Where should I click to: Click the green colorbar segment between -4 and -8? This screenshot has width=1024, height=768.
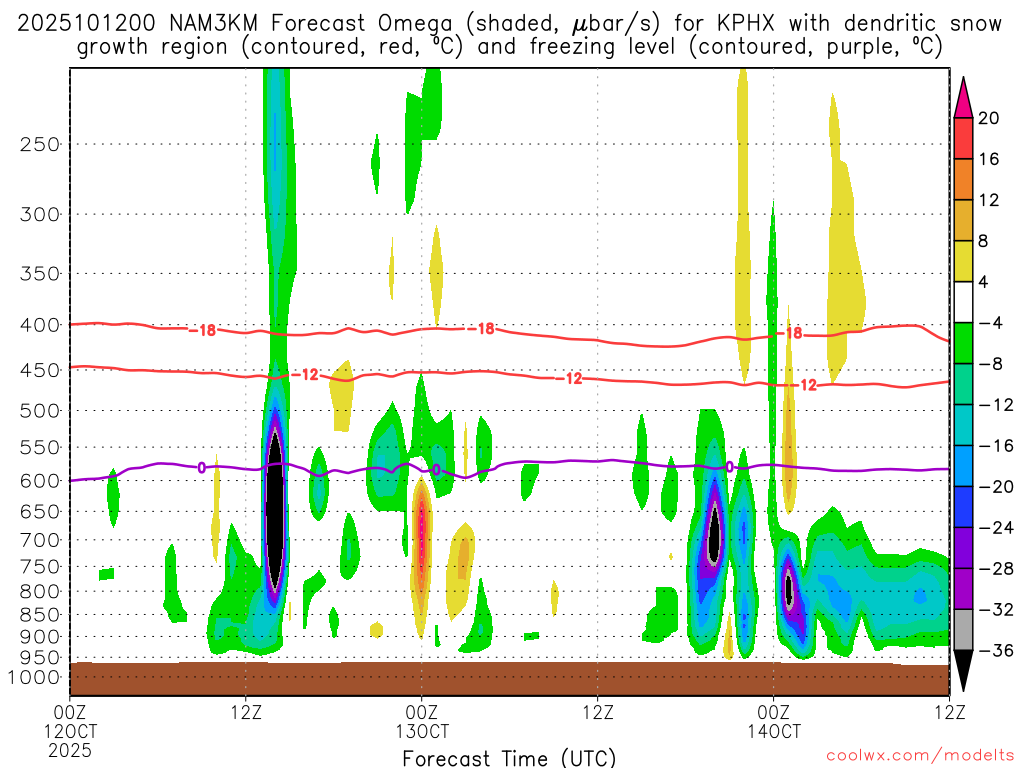coord(963,343)
